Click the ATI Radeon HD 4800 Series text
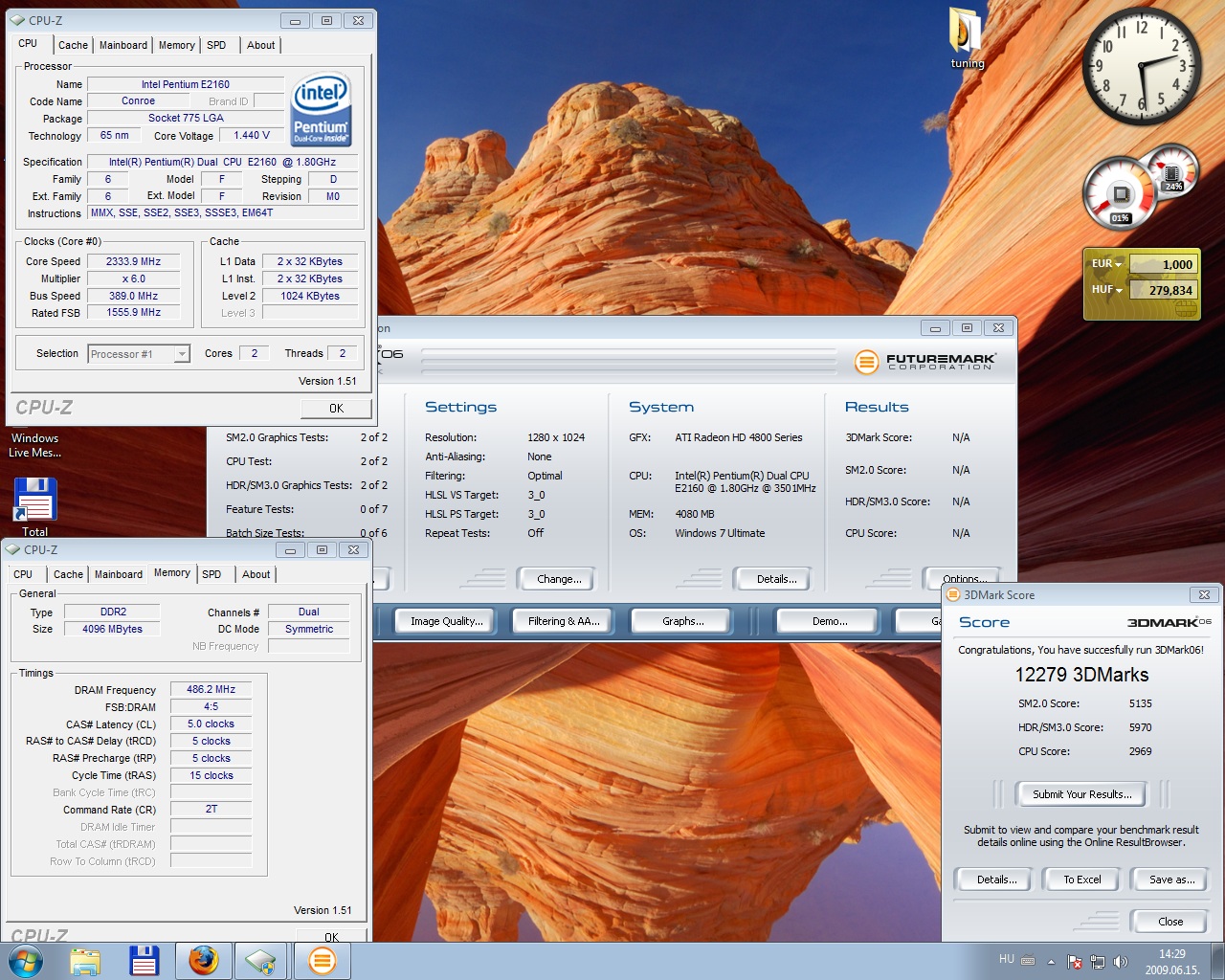The image size is (1225, 980). (x=739, y=437)
